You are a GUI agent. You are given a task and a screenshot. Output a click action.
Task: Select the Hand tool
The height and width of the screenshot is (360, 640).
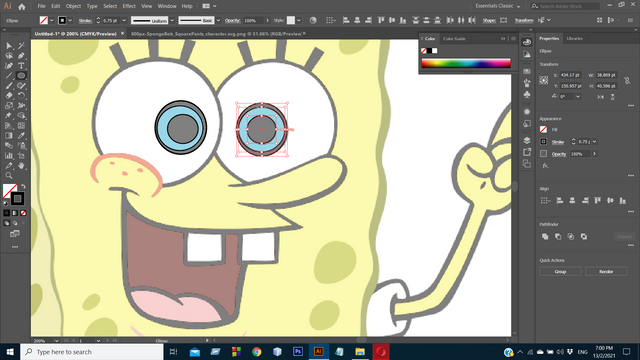(x=21, y=166)
